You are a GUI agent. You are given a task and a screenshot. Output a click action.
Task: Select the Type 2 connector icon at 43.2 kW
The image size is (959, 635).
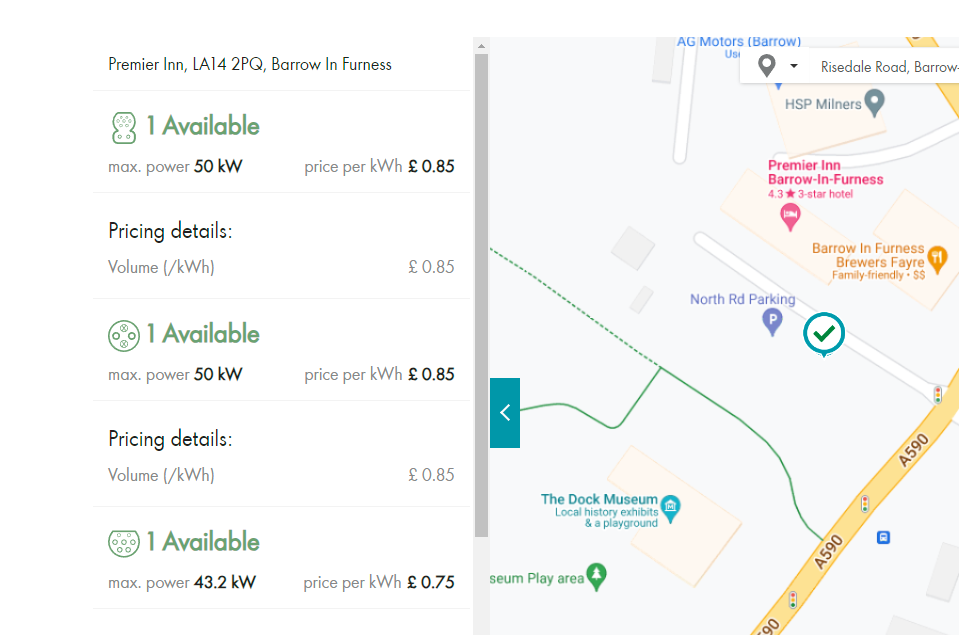[x=123, y=541]
